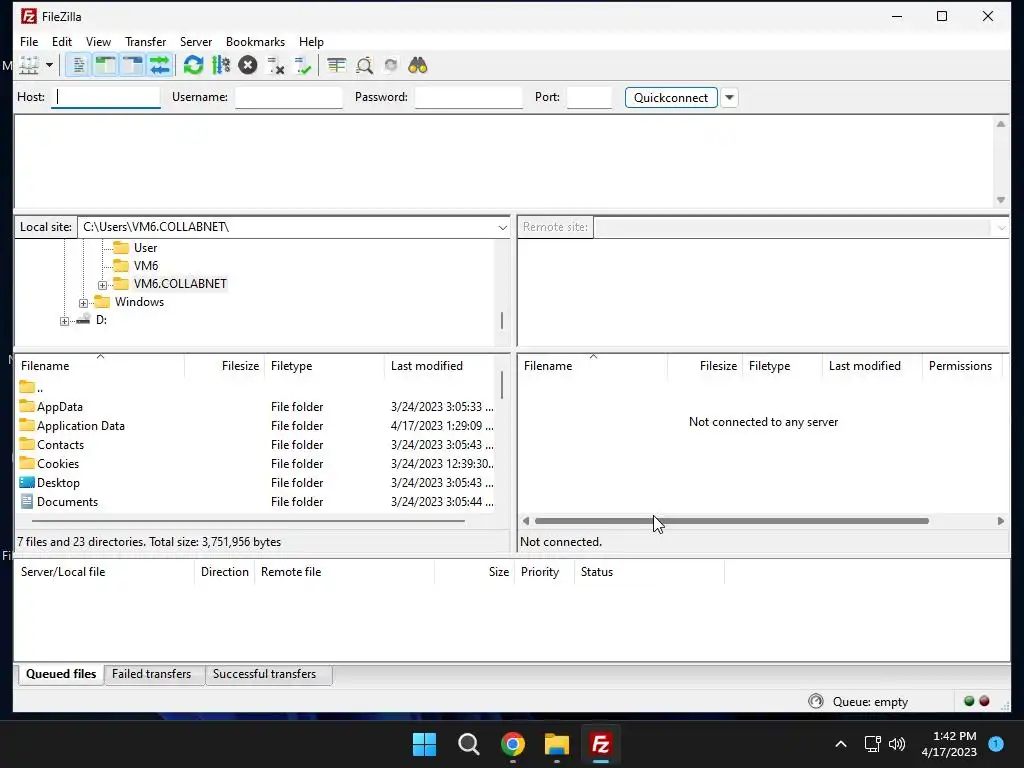Open the Bookmarks menu
Viewport: 1024px width, 768px height.
pos(255,42)
